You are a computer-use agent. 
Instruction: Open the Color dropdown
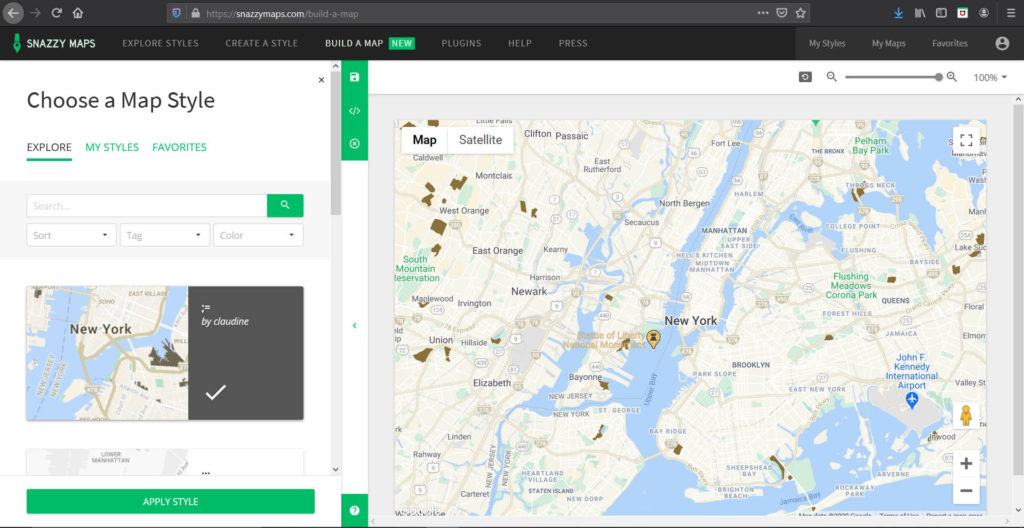coord(258,235)
